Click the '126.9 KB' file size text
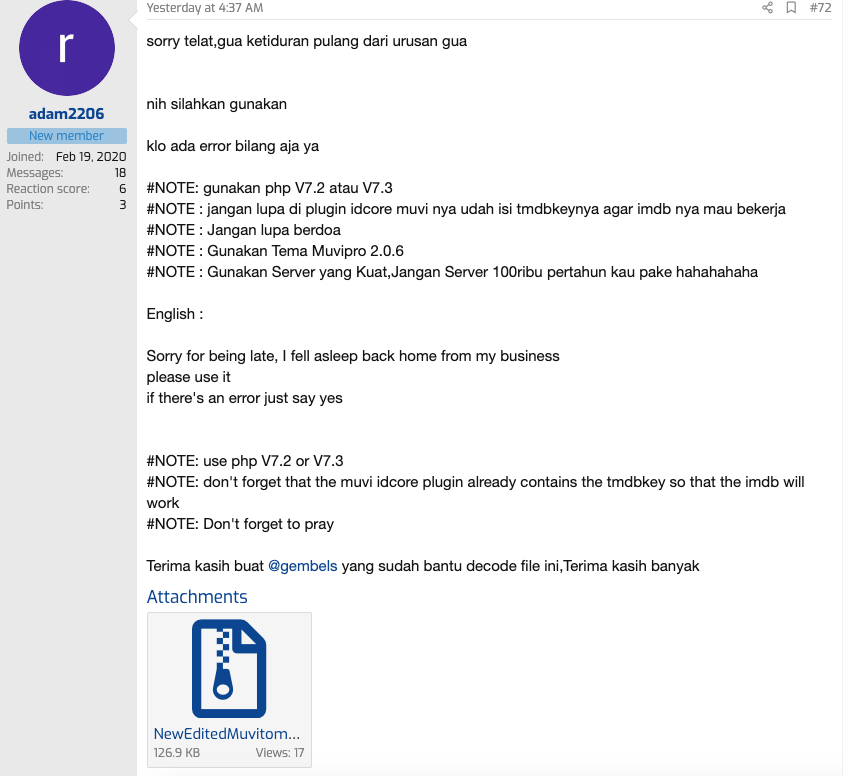 [176, 752]
